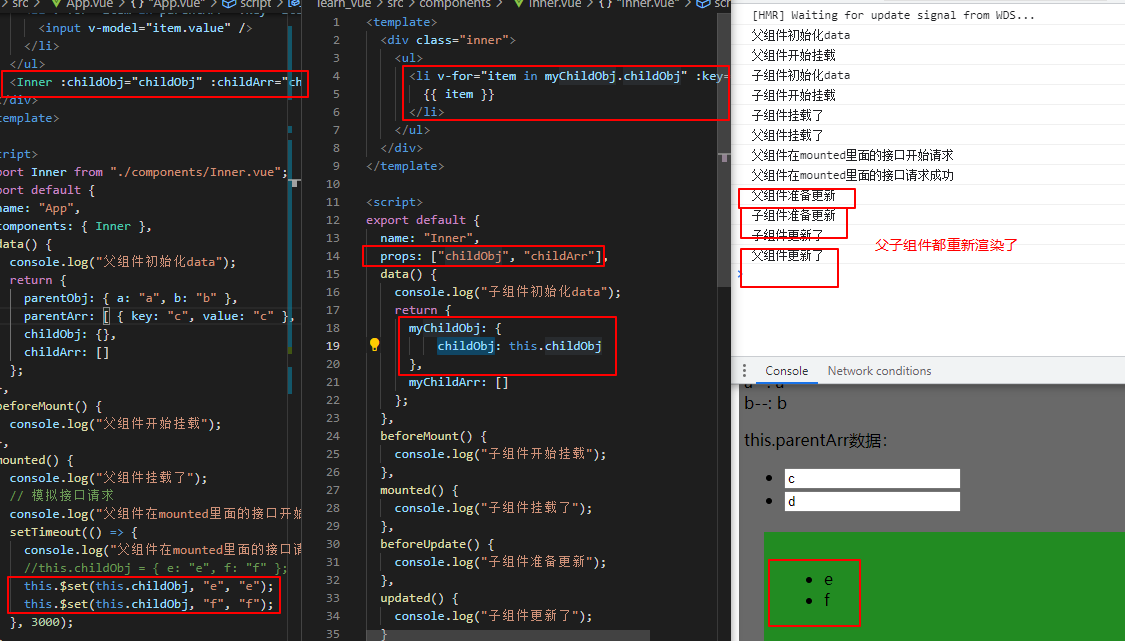Click the lightbulb quick-fix icon at line 19

point(374,345)
